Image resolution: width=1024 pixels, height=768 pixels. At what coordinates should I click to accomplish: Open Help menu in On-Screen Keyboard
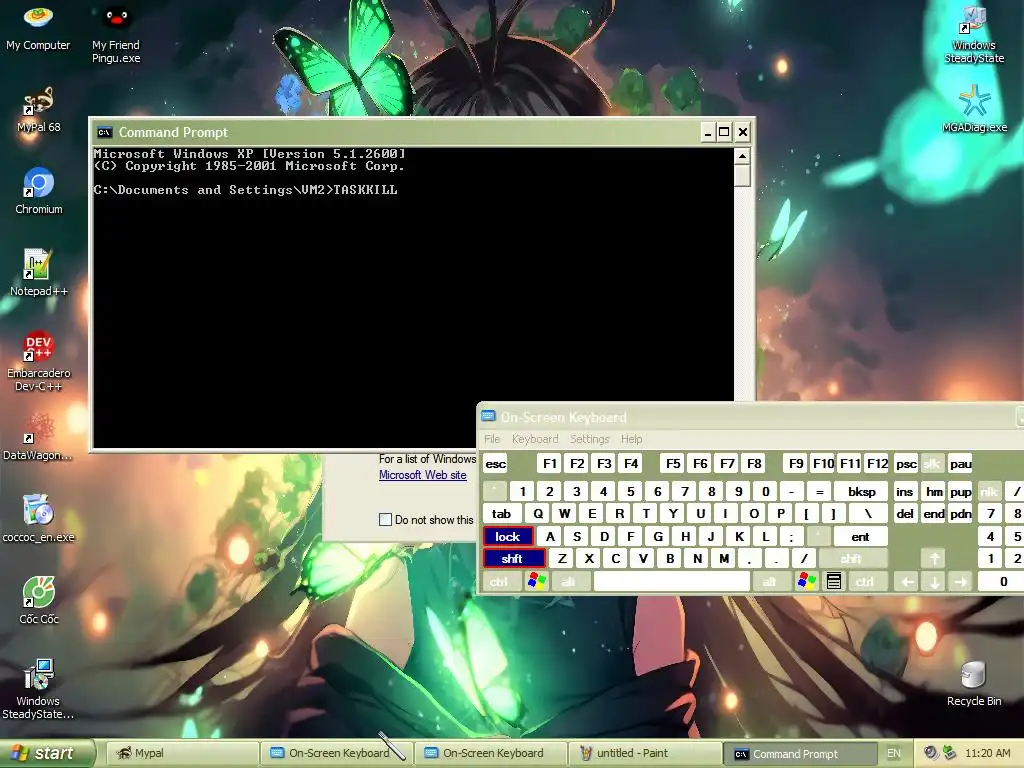(x=632, y=439)
